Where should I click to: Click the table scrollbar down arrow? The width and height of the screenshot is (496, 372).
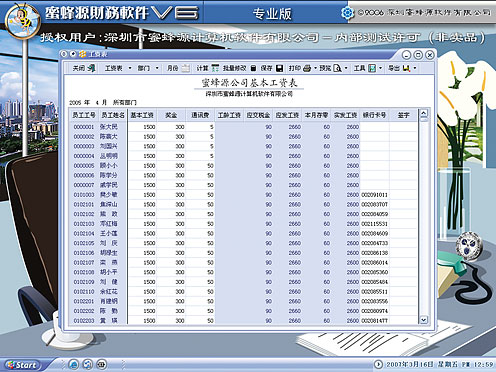coord(423,320)
